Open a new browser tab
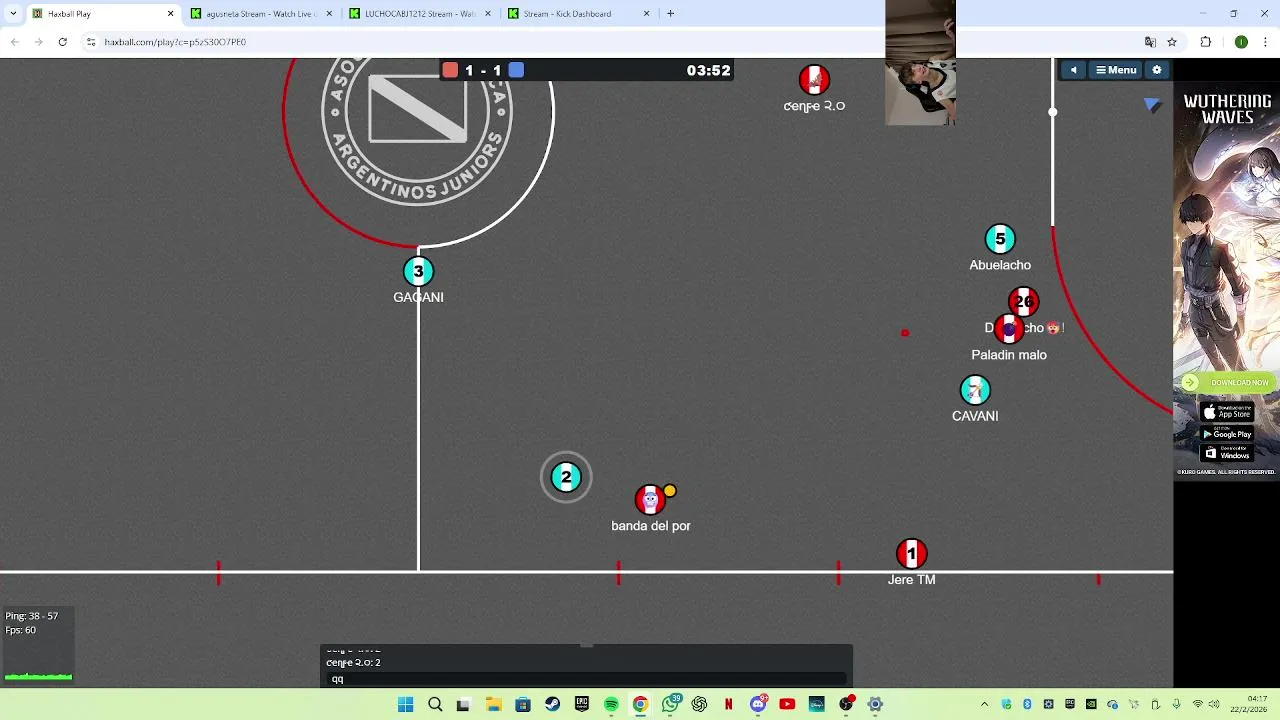The image size is (1280, 720). (670, 14)
